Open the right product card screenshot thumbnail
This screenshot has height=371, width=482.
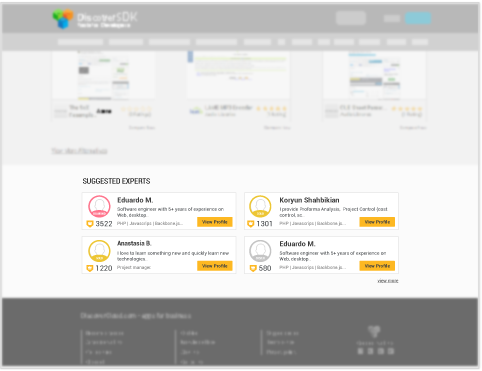click(x=374, y=74)
